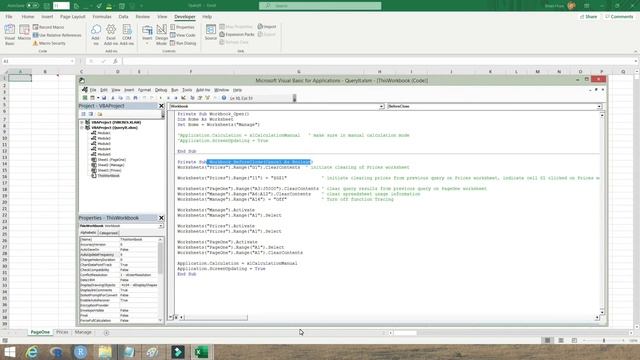
Task: Open the Properties object selector dropdown
Action: tap(161, 226)
